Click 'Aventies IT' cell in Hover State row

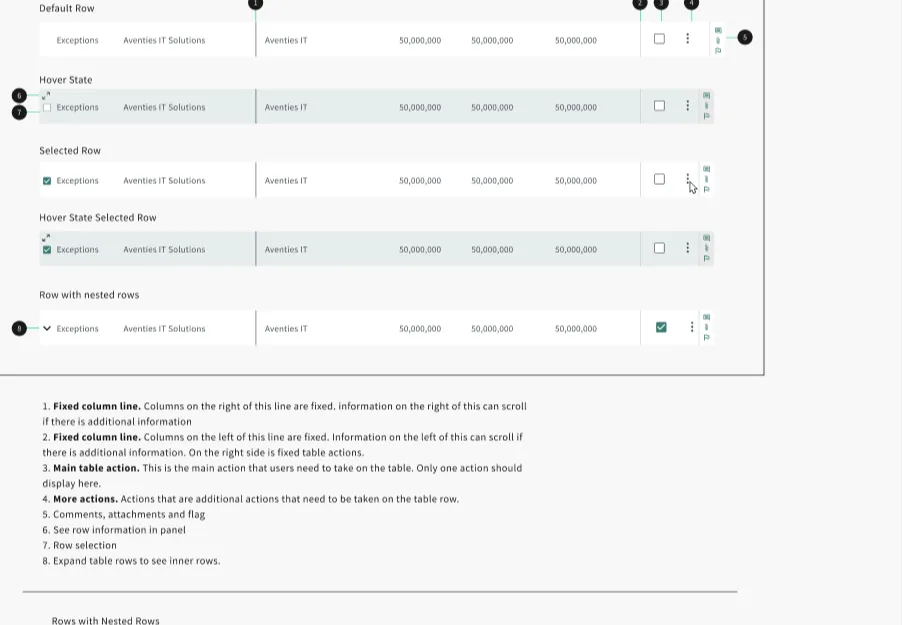coord(286,107)
